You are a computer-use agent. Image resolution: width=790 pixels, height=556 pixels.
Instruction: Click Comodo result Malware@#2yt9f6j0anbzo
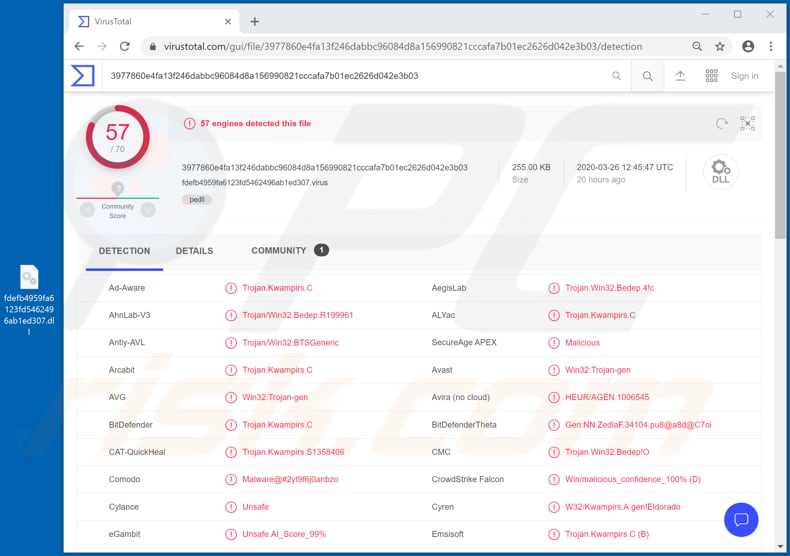point(290,479)
